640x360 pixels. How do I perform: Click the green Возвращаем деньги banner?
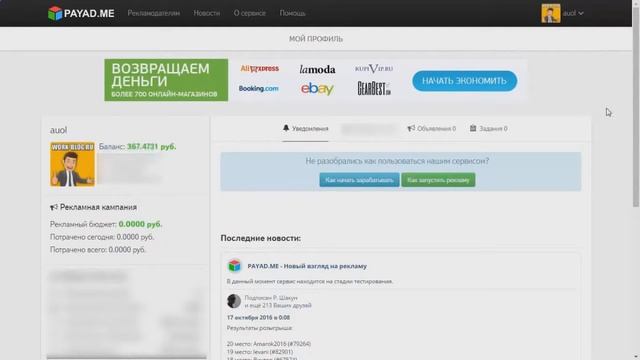coord(166,80)
